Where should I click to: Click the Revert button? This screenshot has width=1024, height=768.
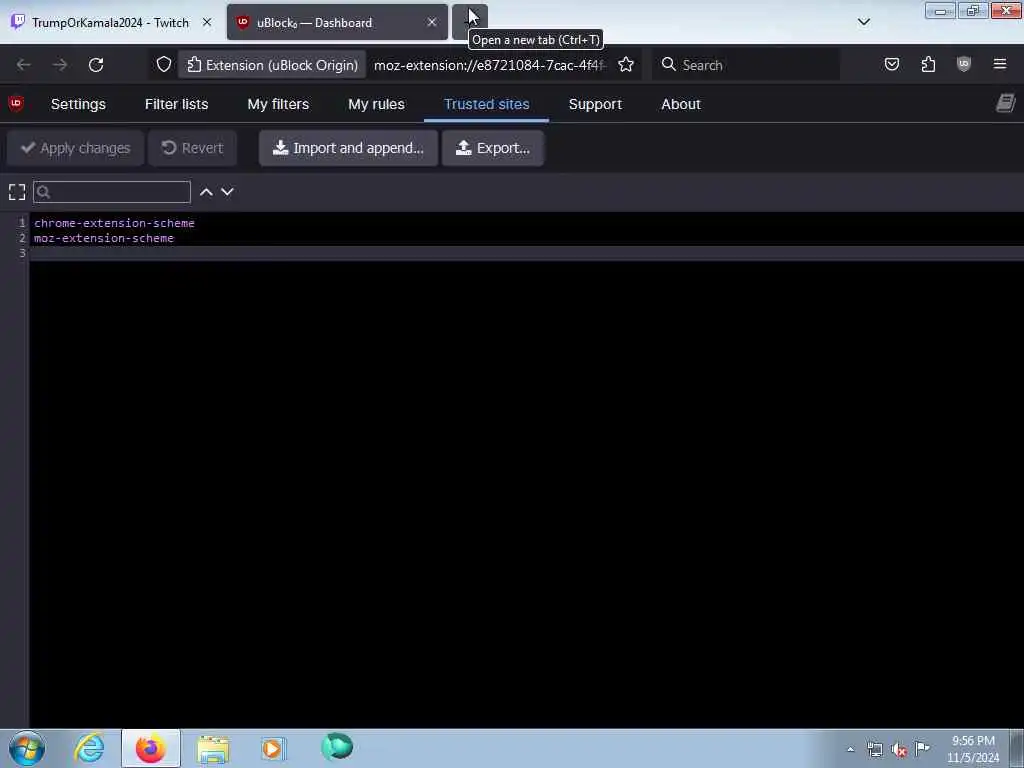tap(193, 148)
